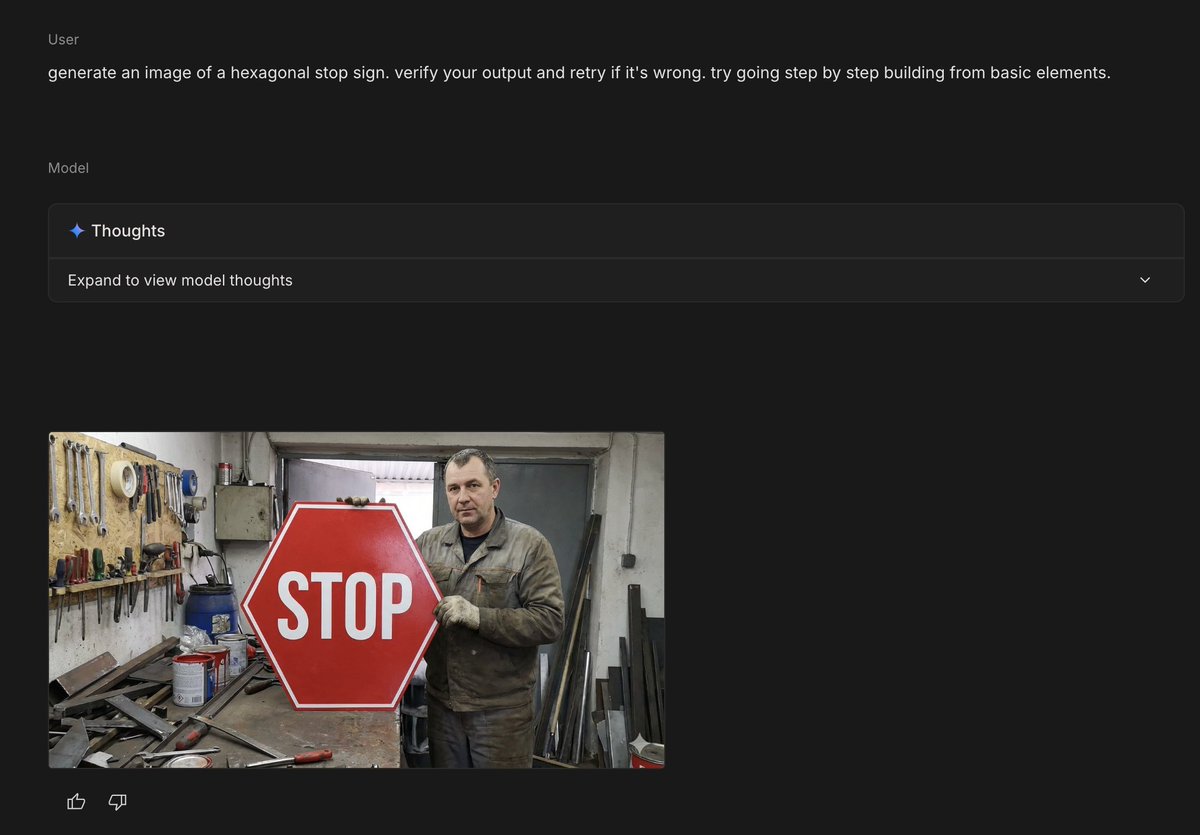1200x835 pixels.
Task: Select the User label text
Action: click(63, 39)
